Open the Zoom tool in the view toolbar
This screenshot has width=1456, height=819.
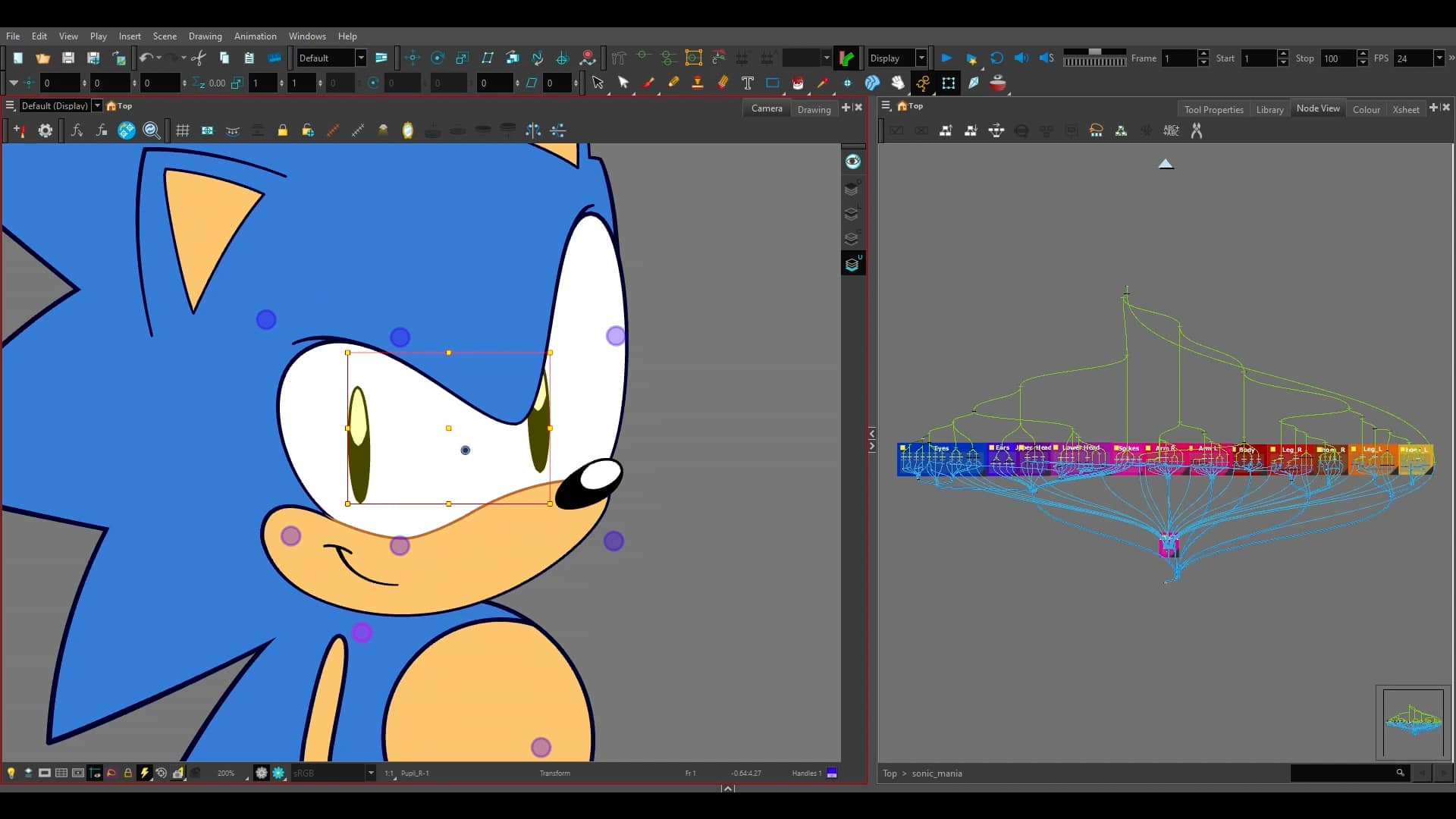click(152, 130)
